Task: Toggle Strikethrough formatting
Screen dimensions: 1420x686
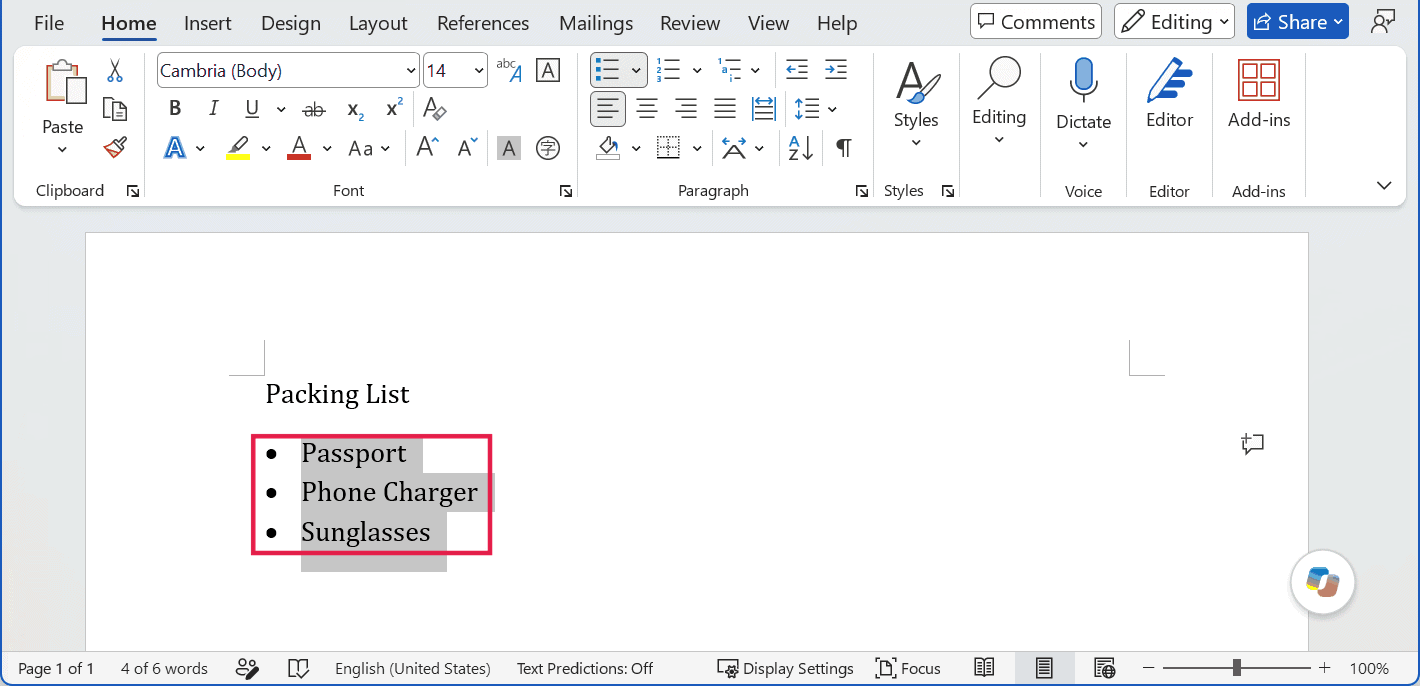Action: pos(314,109)
